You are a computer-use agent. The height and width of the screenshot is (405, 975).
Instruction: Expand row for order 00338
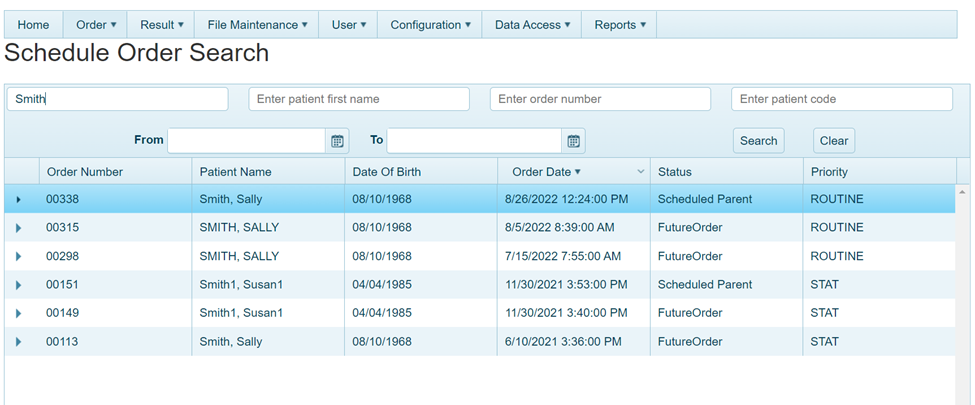[19, 200]
